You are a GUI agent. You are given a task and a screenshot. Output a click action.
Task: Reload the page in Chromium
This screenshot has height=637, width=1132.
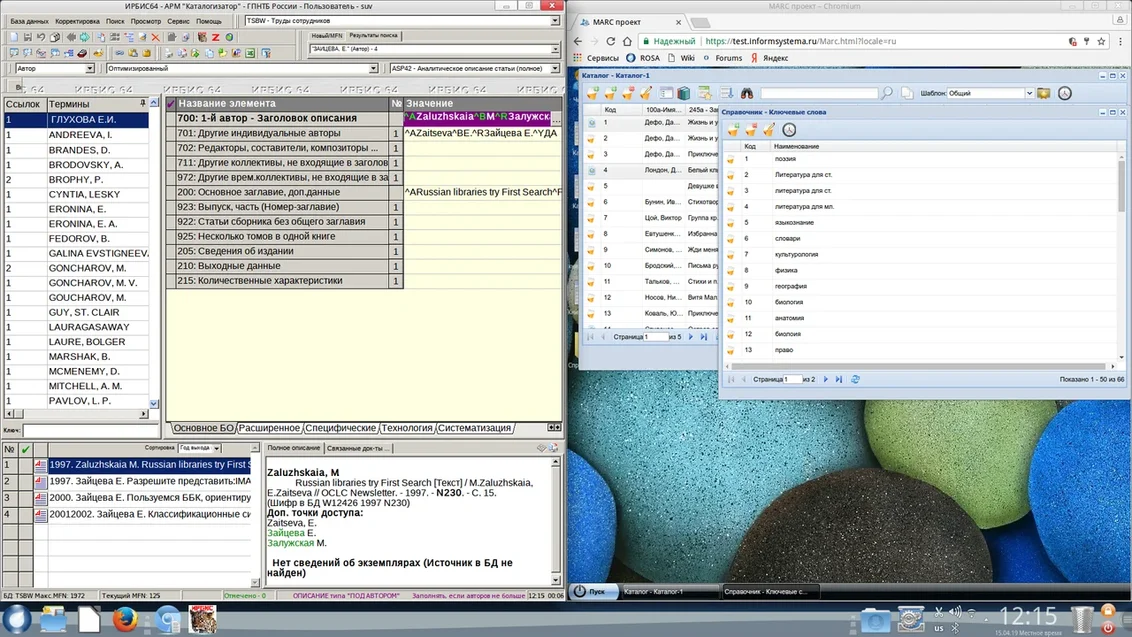[611, 41]
